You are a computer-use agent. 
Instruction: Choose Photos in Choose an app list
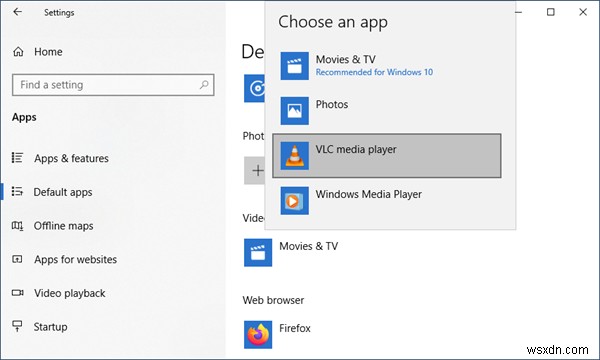pos(386,111)
